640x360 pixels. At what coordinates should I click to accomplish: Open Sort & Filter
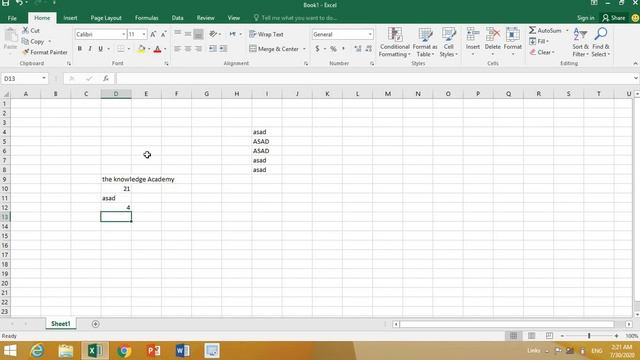[580, 42]
